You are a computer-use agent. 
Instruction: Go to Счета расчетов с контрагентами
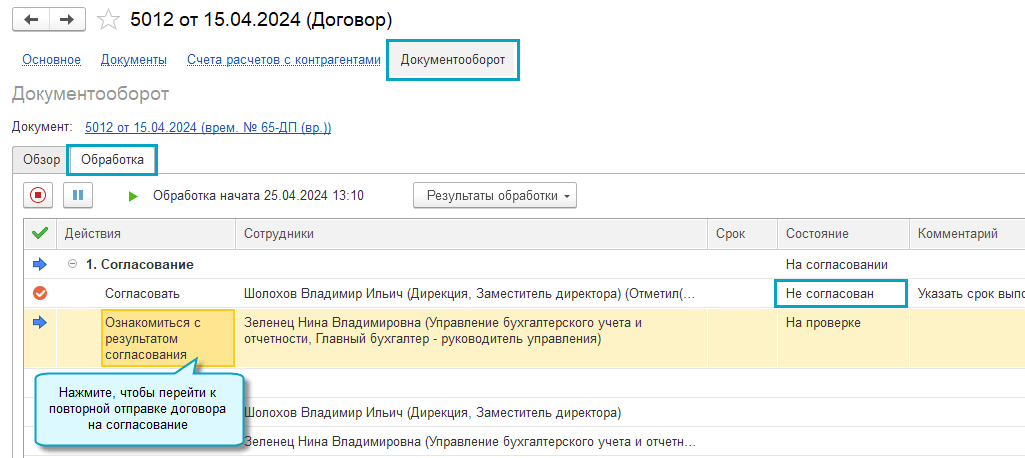pyautogui.click(x=284, y=60)
